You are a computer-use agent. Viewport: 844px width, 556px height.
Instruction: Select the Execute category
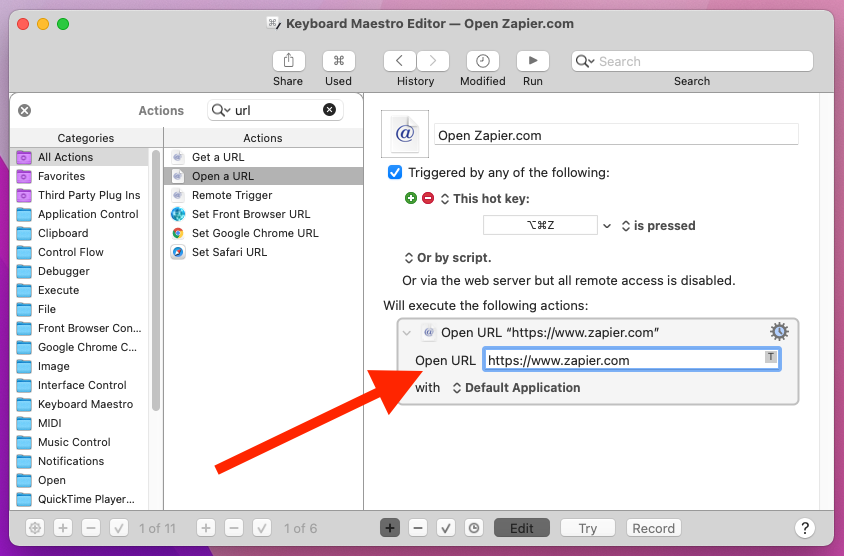pos(80,290)
